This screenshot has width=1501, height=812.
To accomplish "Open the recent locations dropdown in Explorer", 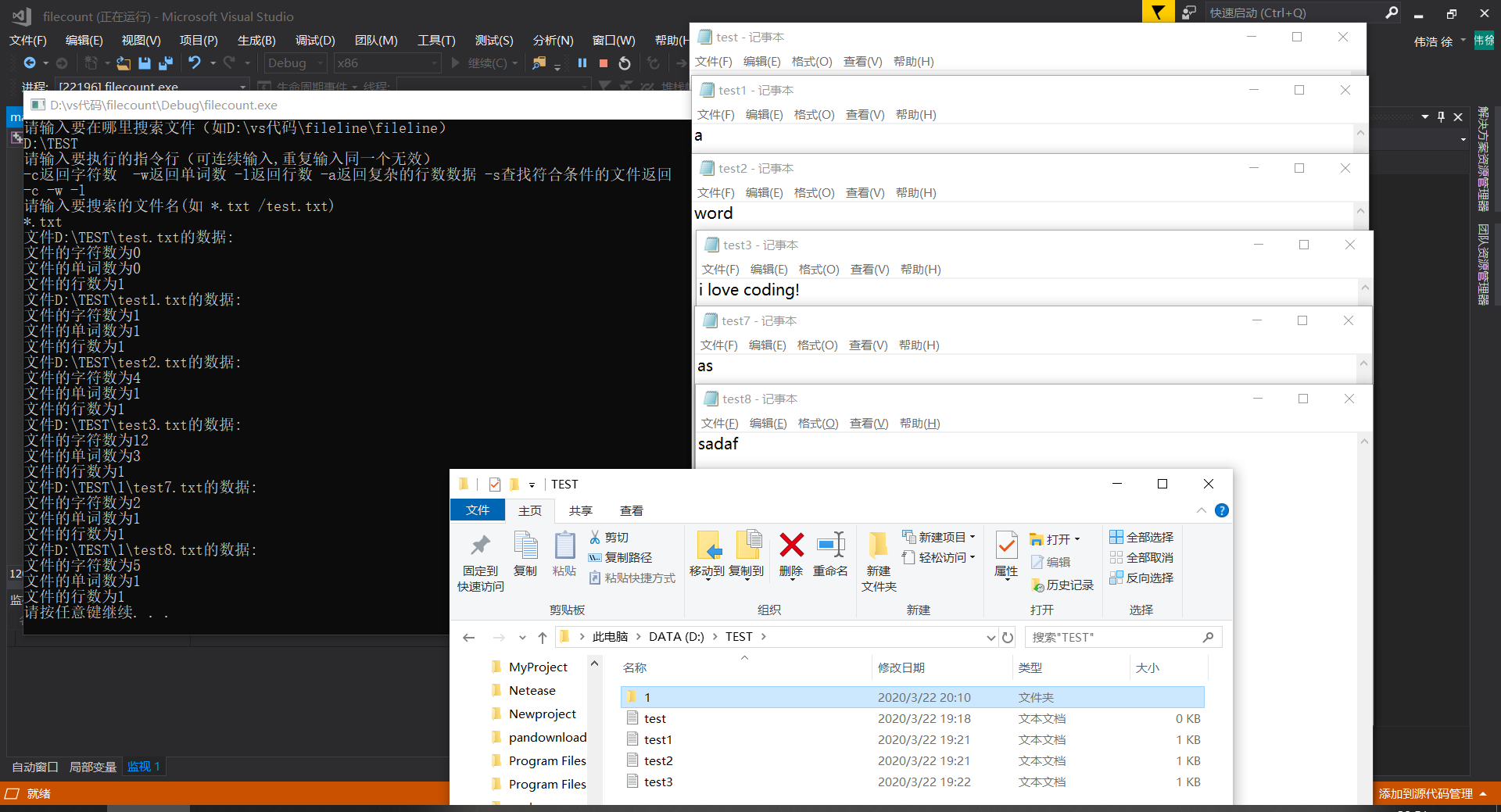I will click(522, 637).
